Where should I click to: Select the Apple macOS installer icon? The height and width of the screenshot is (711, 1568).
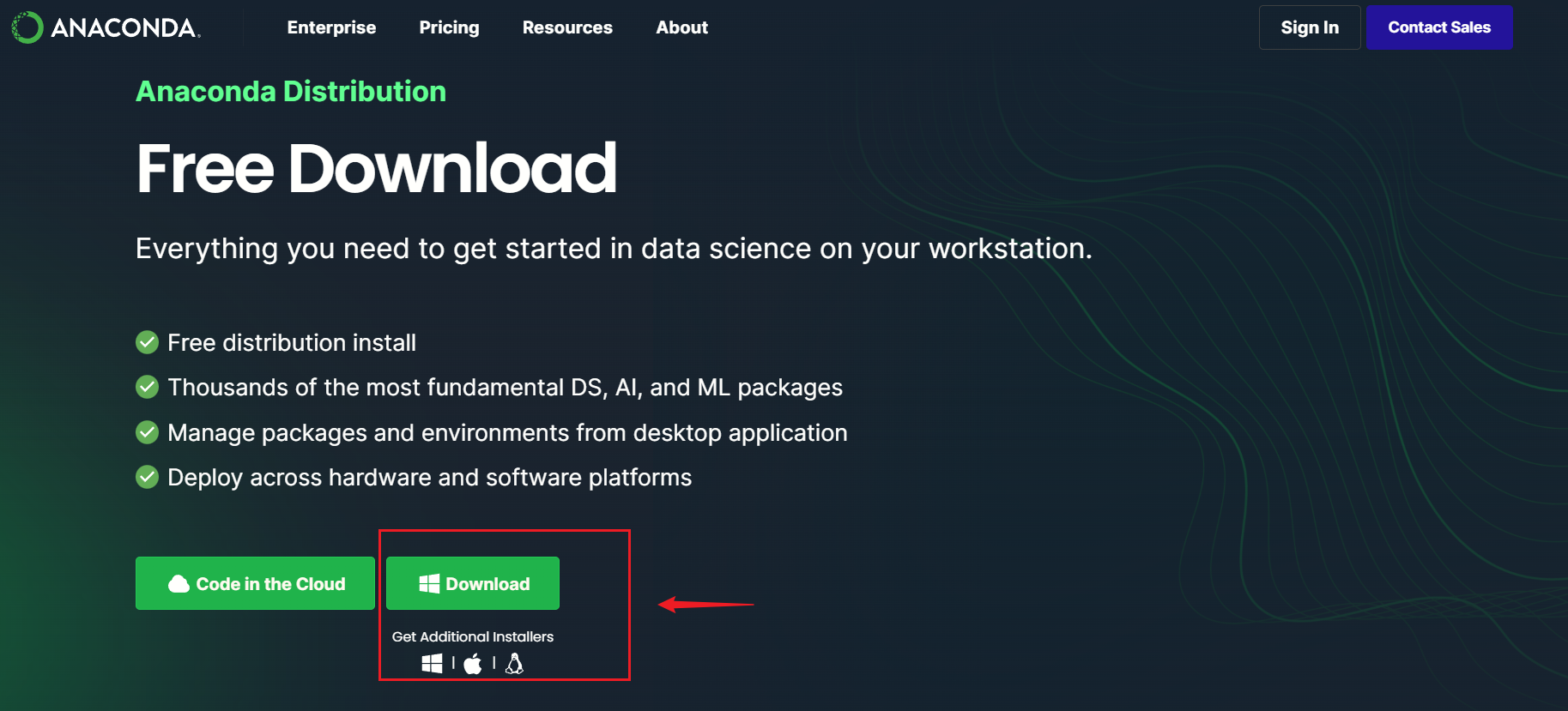473,663
